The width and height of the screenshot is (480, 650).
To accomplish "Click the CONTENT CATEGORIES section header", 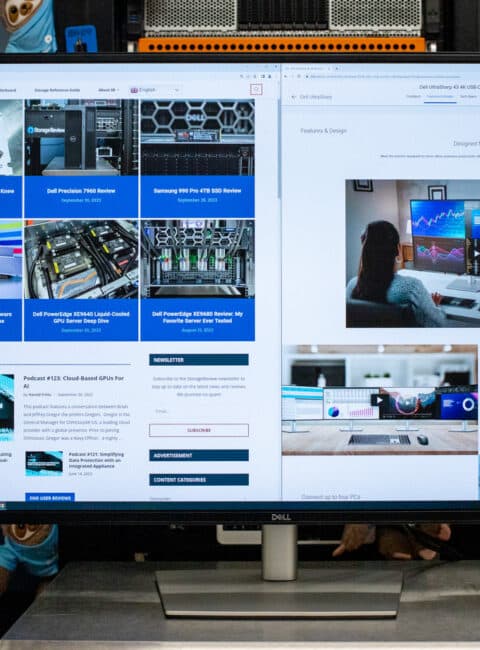I will coord(199,480).
